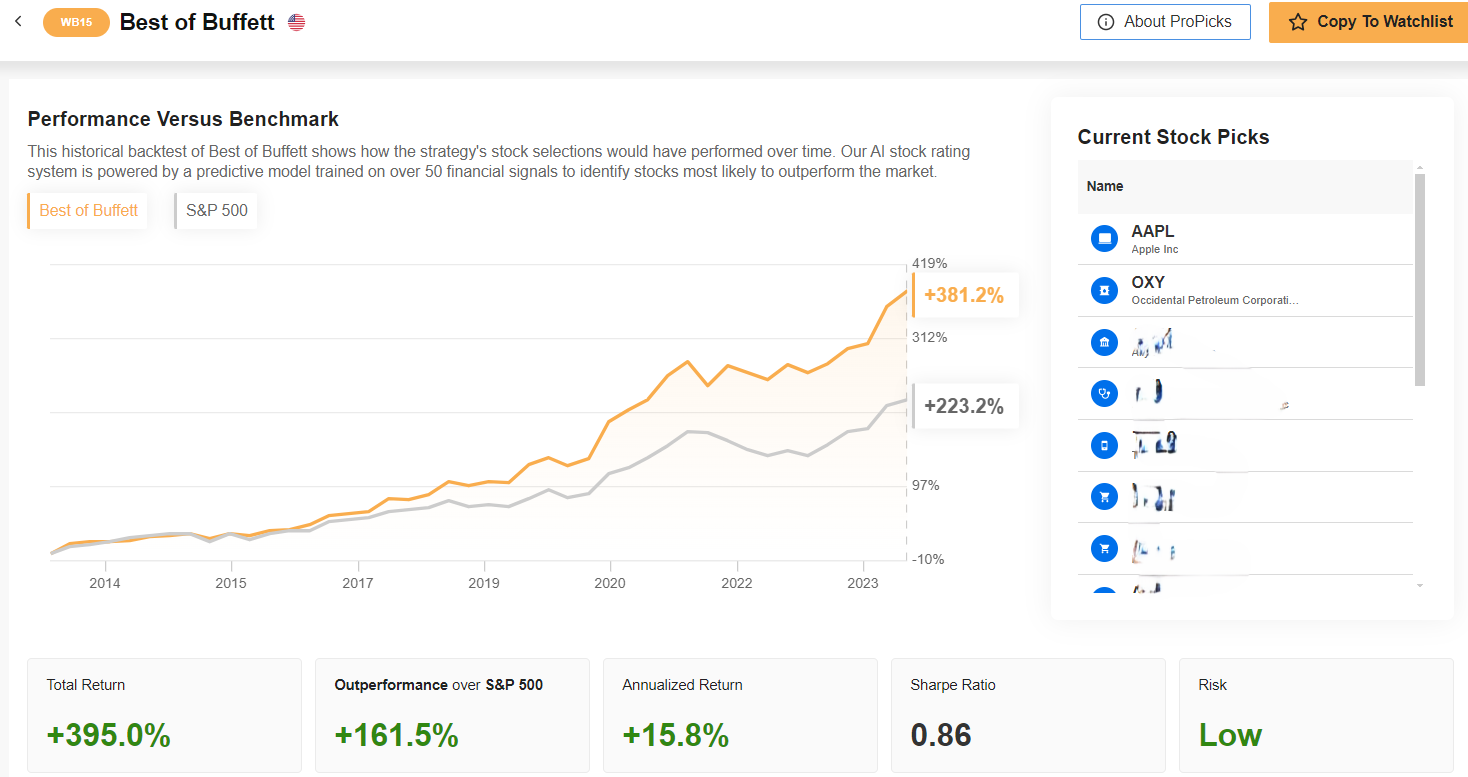1468x777 pixels.
Task: Click the star icon in Copy To Watchlist
Action: click(1298, 22)
